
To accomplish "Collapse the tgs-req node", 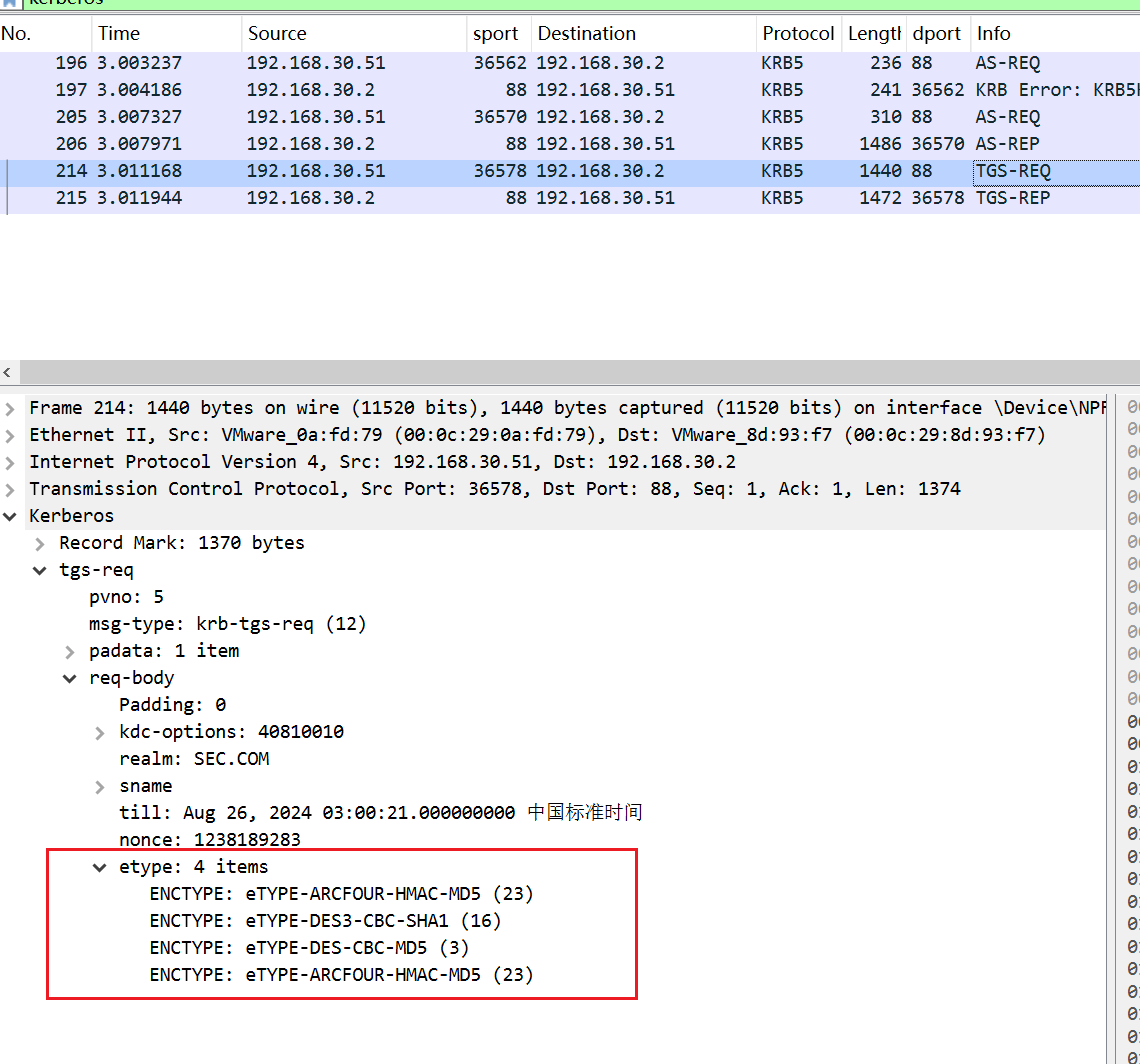I will tap(40, 570).
